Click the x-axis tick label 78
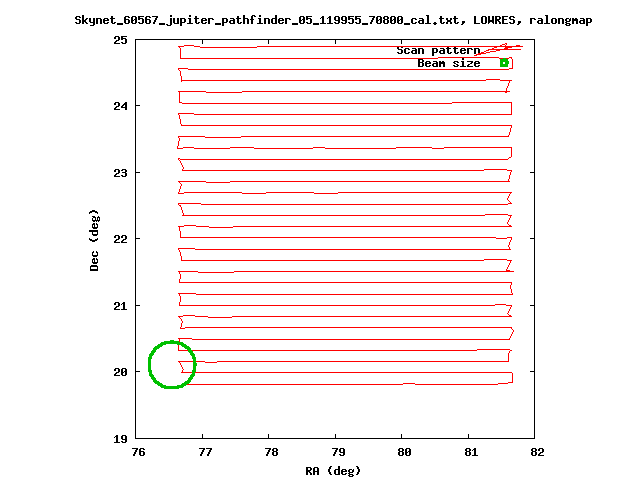The width and height of the screenshot is (640, 480). (x=271, y=452)
